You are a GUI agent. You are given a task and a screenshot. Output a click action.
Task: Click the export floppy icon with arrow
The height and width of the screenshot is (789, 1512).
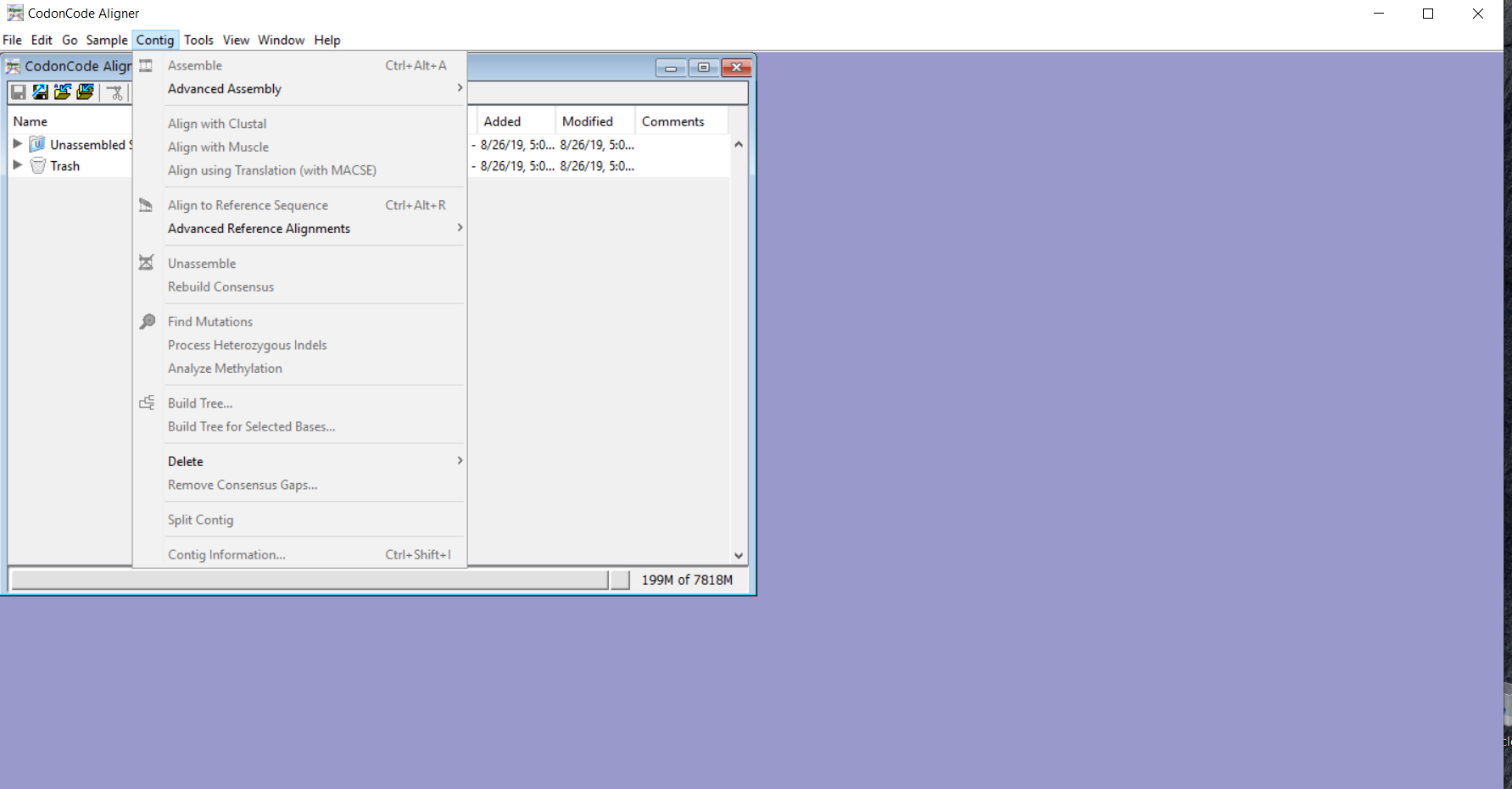point(40,92)
